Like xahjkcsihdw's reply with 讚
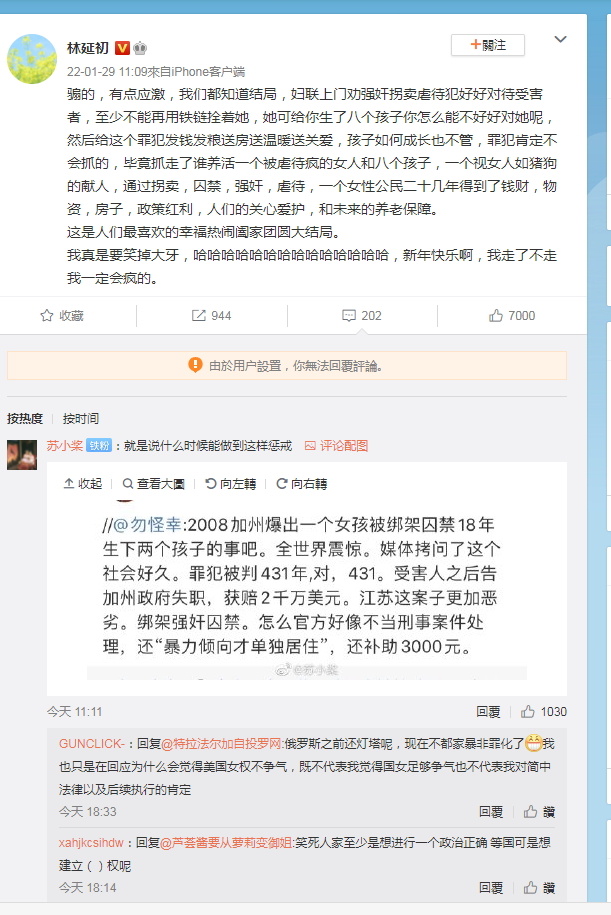Viewport: 611px width, 915px height. pyautogui.click(x=539, y=888)
